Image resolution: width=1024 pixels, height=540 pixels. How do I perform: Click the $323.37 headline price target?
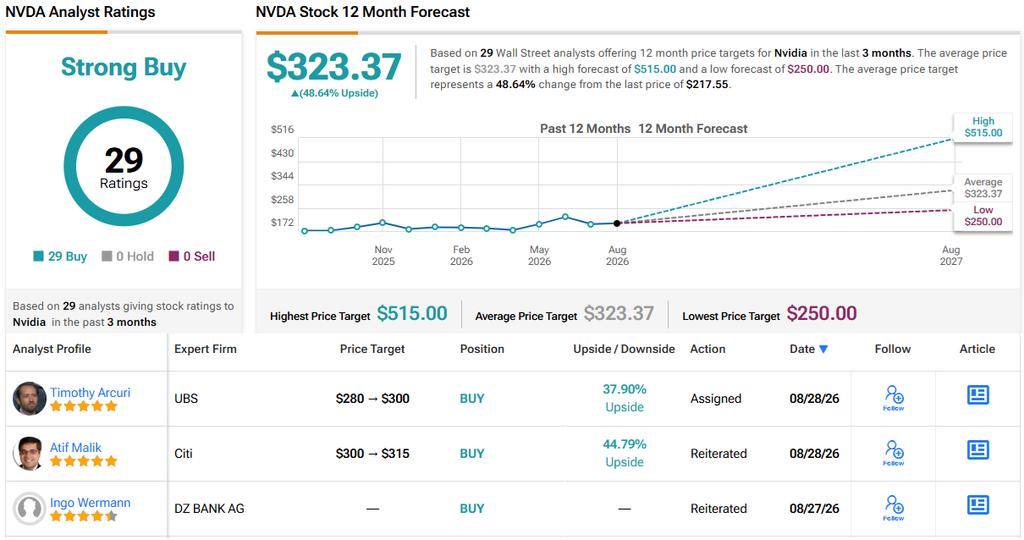334,67
